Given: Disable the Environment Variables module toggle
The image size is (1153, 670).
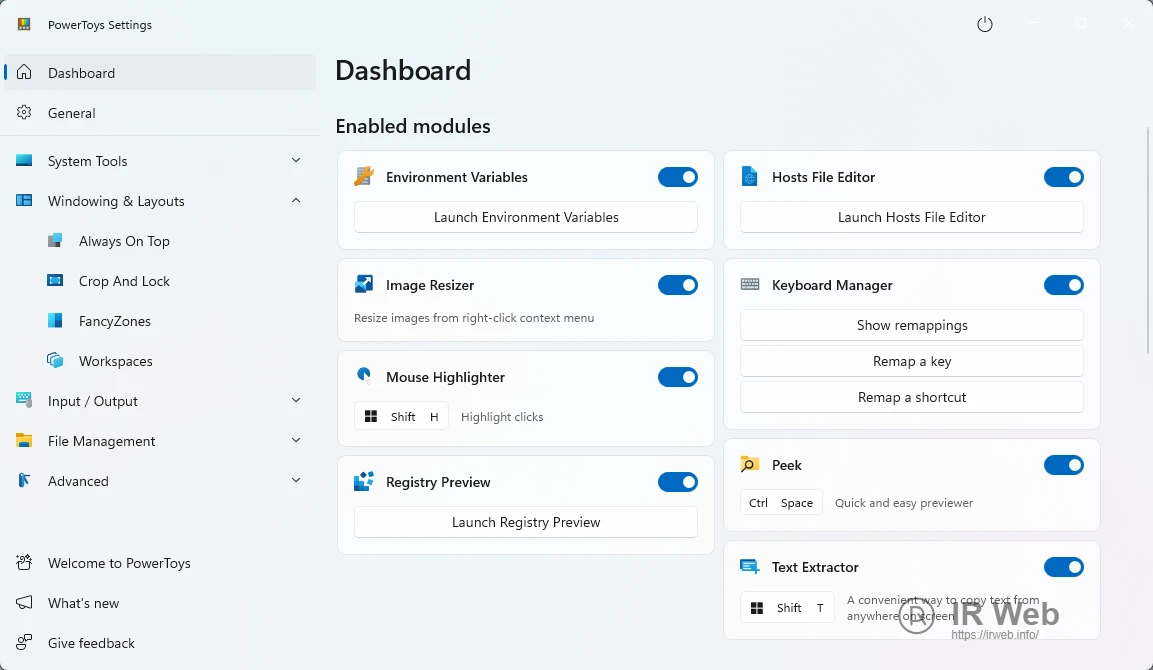Looking at the screenshot, I should 678,177.
